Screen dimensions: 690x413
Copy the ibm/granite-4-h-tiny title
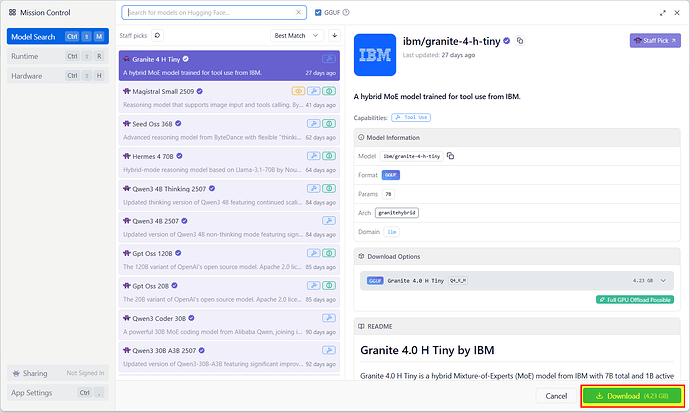coord(520,41)
